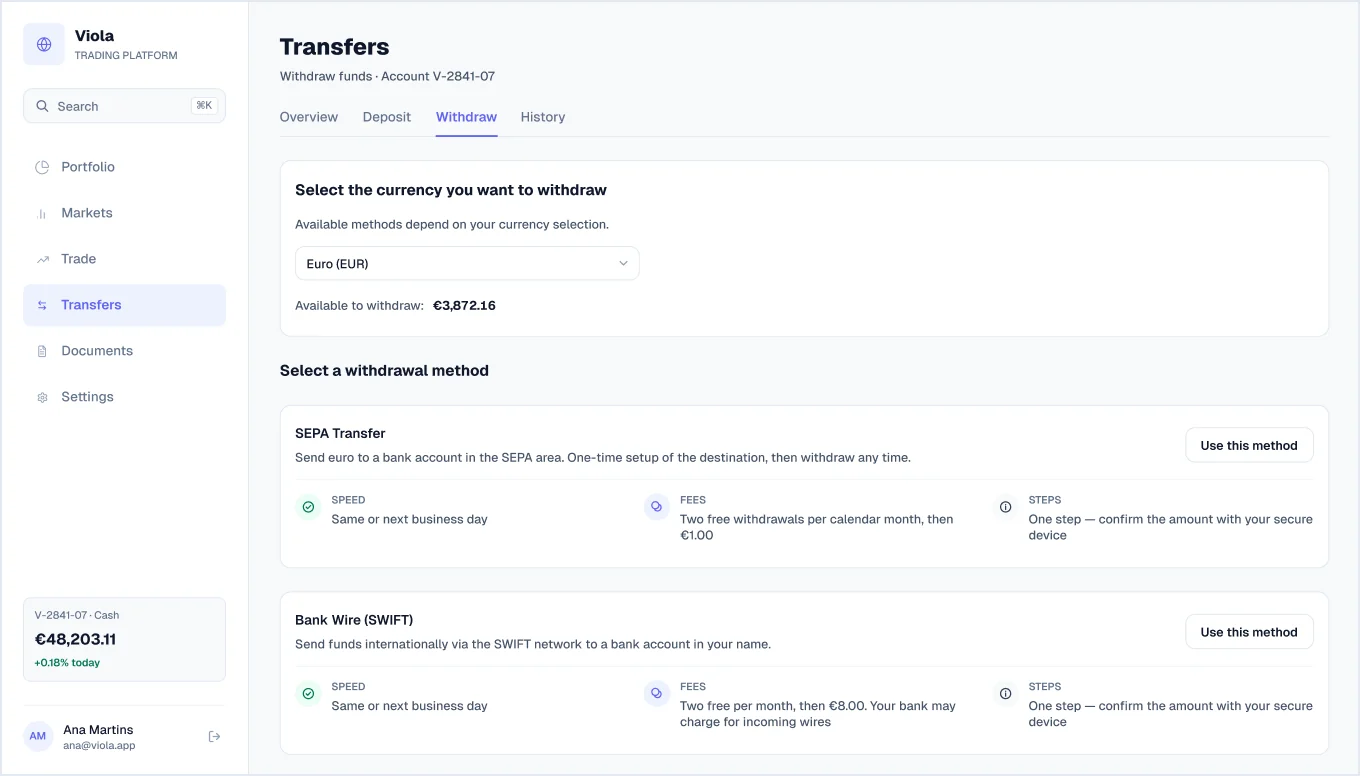Click the Bank Wire steps info icon
1360x776 pixels.
(1005, 694)
